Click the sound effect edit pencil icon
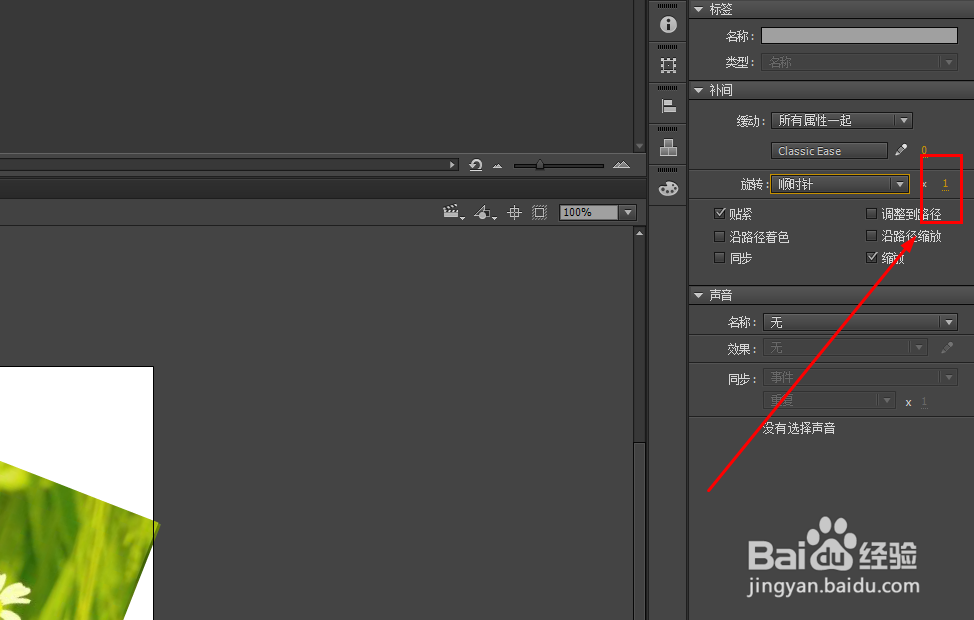Viewport: 974px width, 620px height. coord(947,347)
